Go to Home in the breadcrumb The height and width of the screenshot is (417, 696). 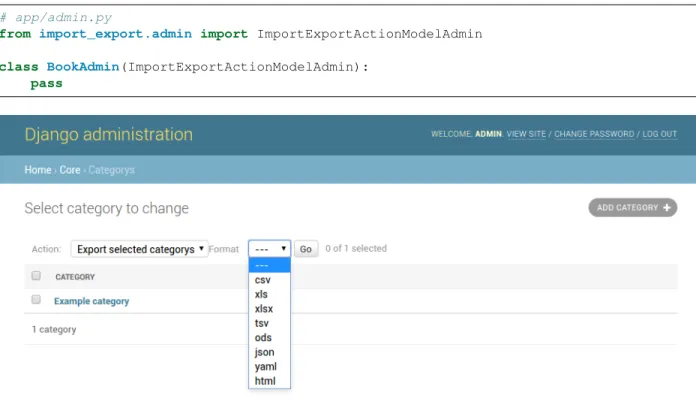coord(38,170)
